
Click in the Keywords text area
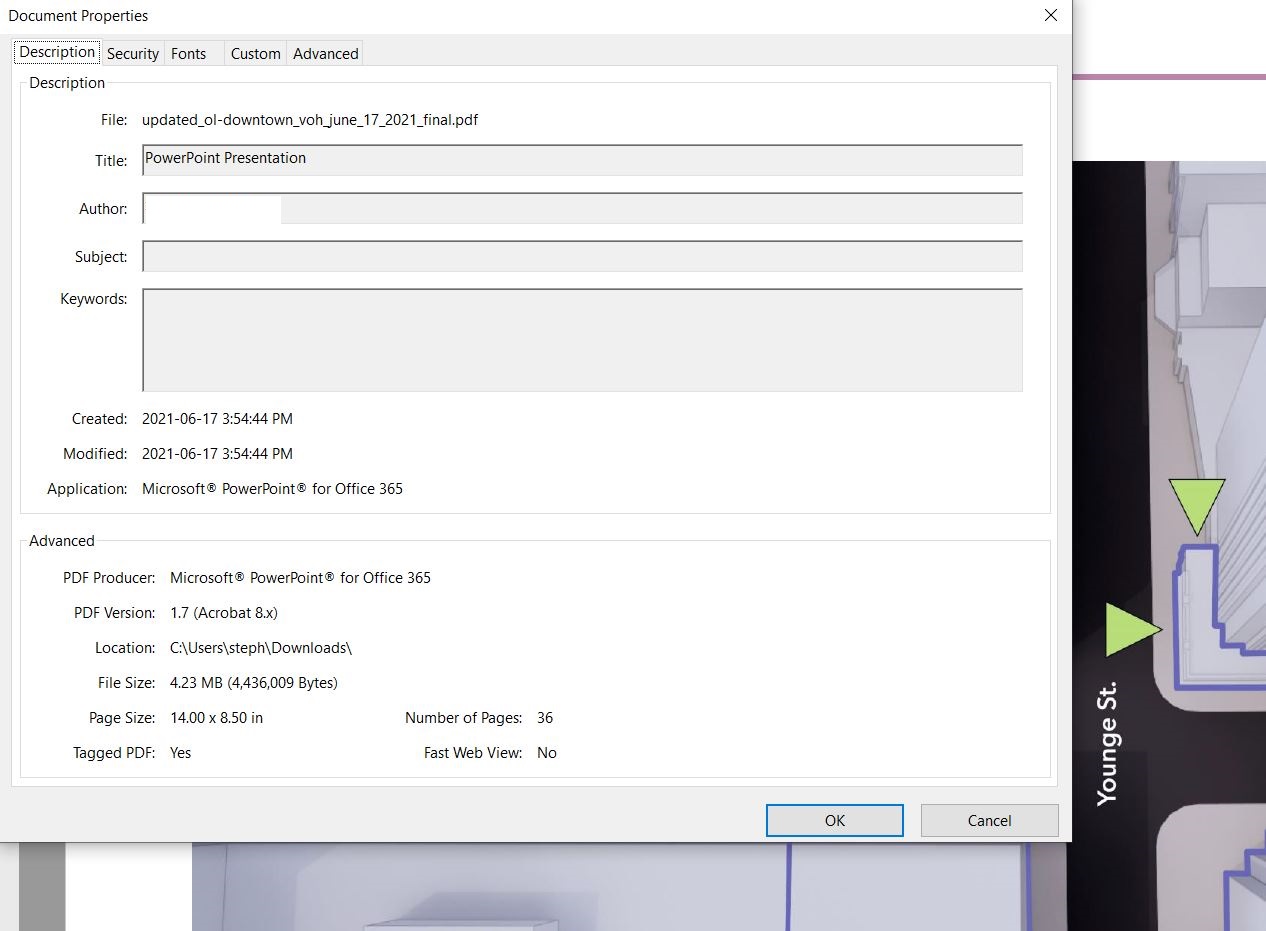(582, 340)
